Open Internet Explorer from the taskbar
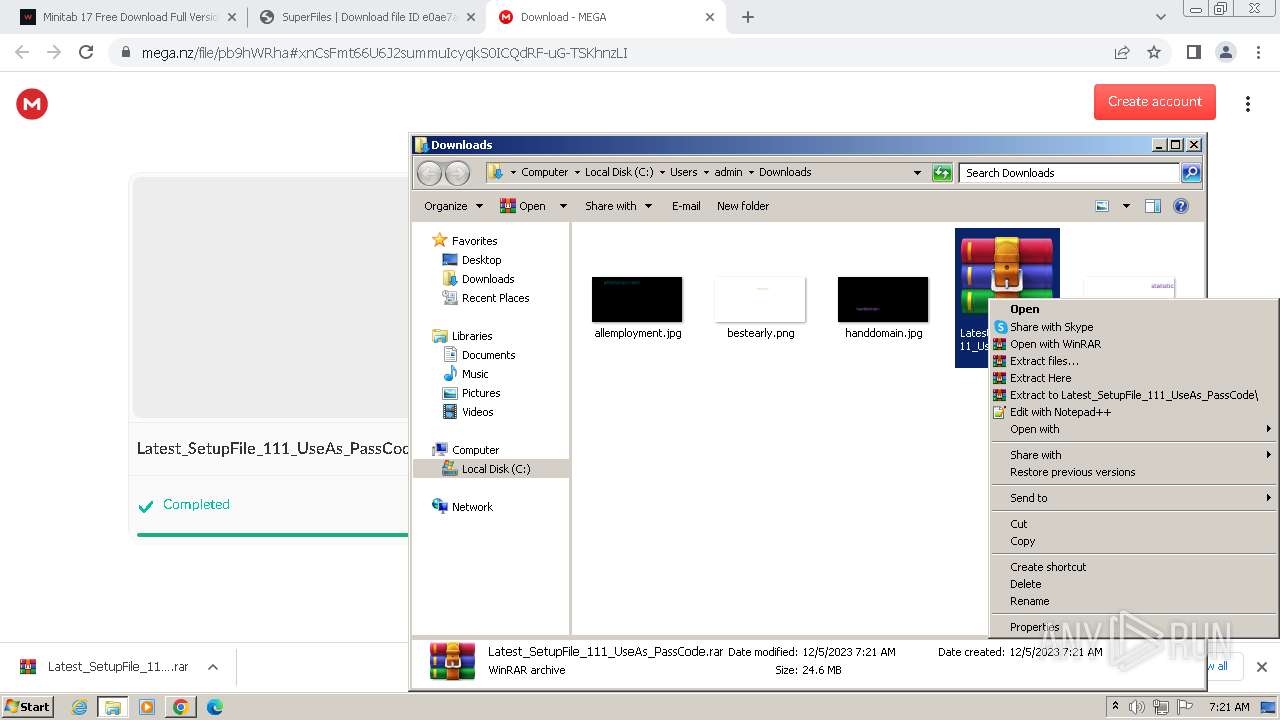Screen dimensions: 1280x720 click(x=79, y=707)
